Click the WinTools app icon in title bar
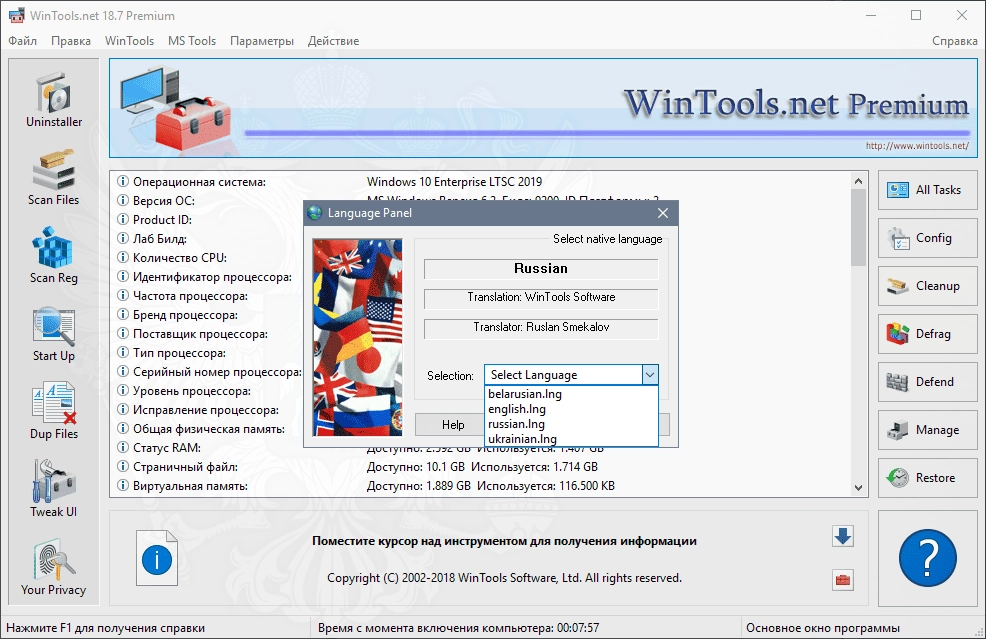Viewport: 986px width, 639px height. coord(16,16)
